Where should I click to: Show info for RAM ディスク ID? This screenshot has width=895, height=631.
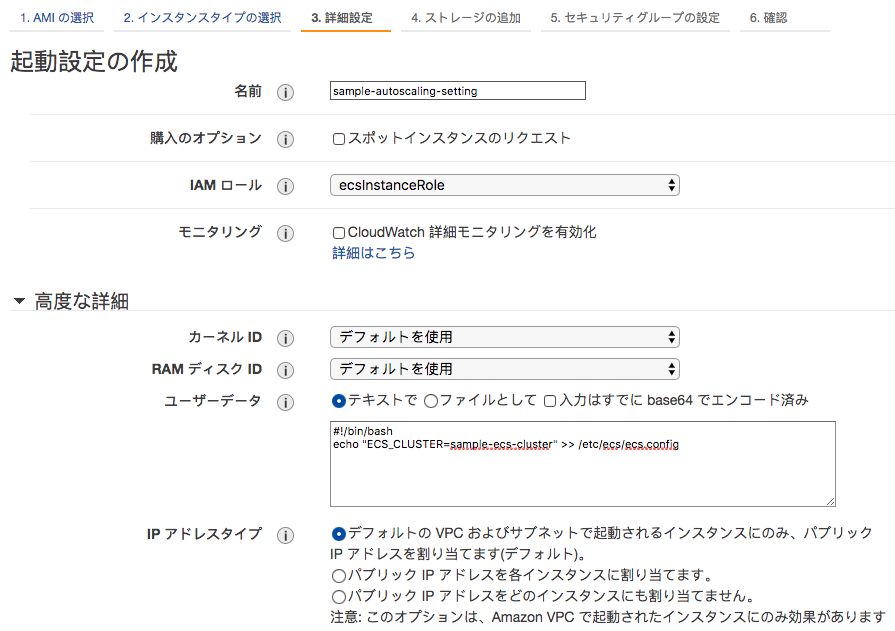click(x=285, y=370)
